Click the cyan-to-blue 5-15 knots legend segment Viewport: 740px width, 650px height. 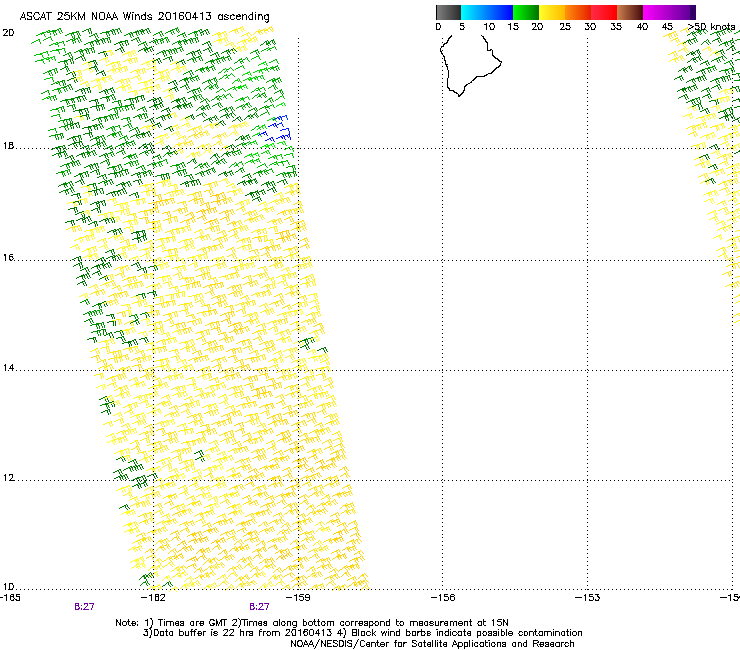point(487,12)
